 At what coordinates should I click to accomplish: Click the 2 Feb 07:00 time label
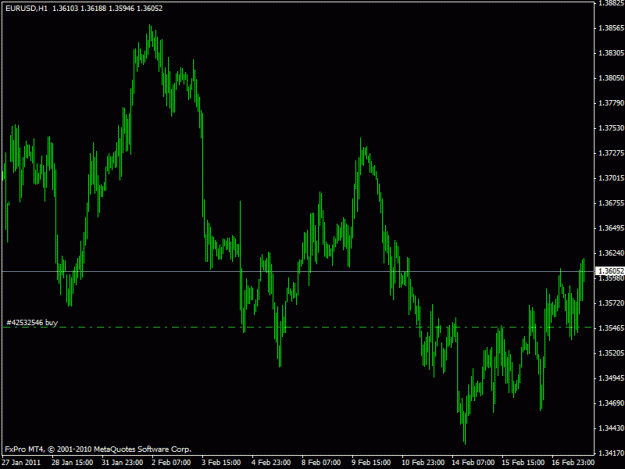click(x=171, y=462)
